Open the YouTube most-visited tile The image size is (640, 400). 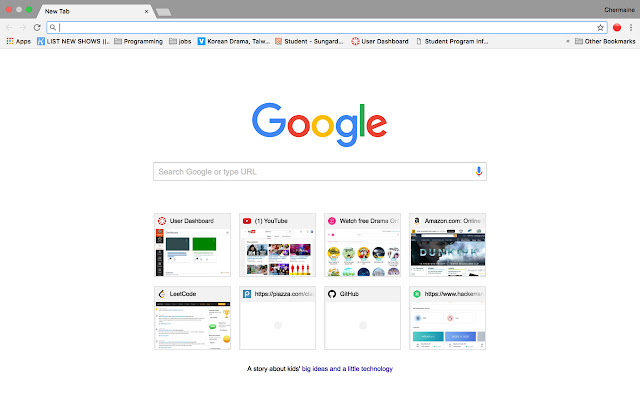pos(278,245)
